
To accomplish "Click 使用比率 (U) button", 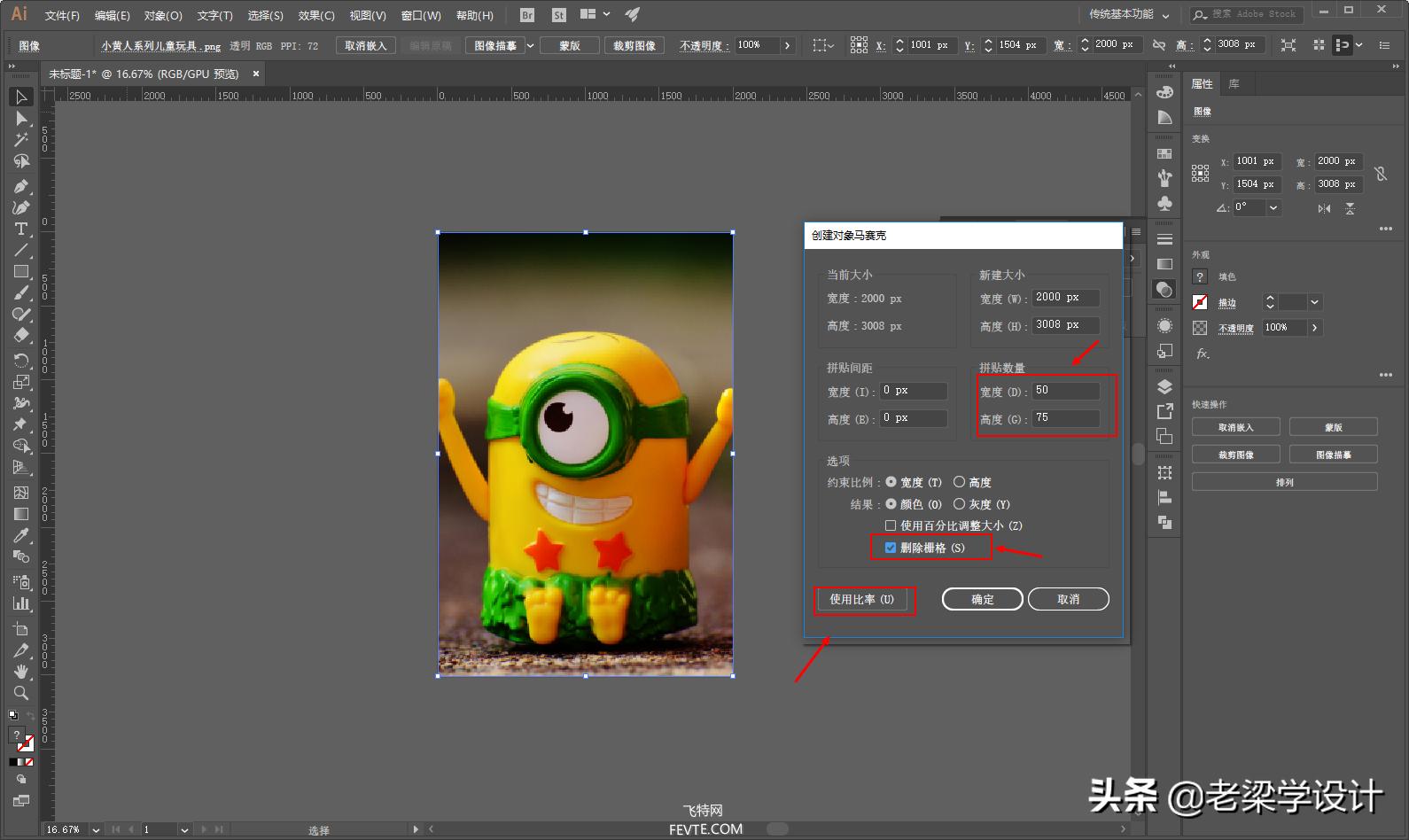I will (861, 599).
